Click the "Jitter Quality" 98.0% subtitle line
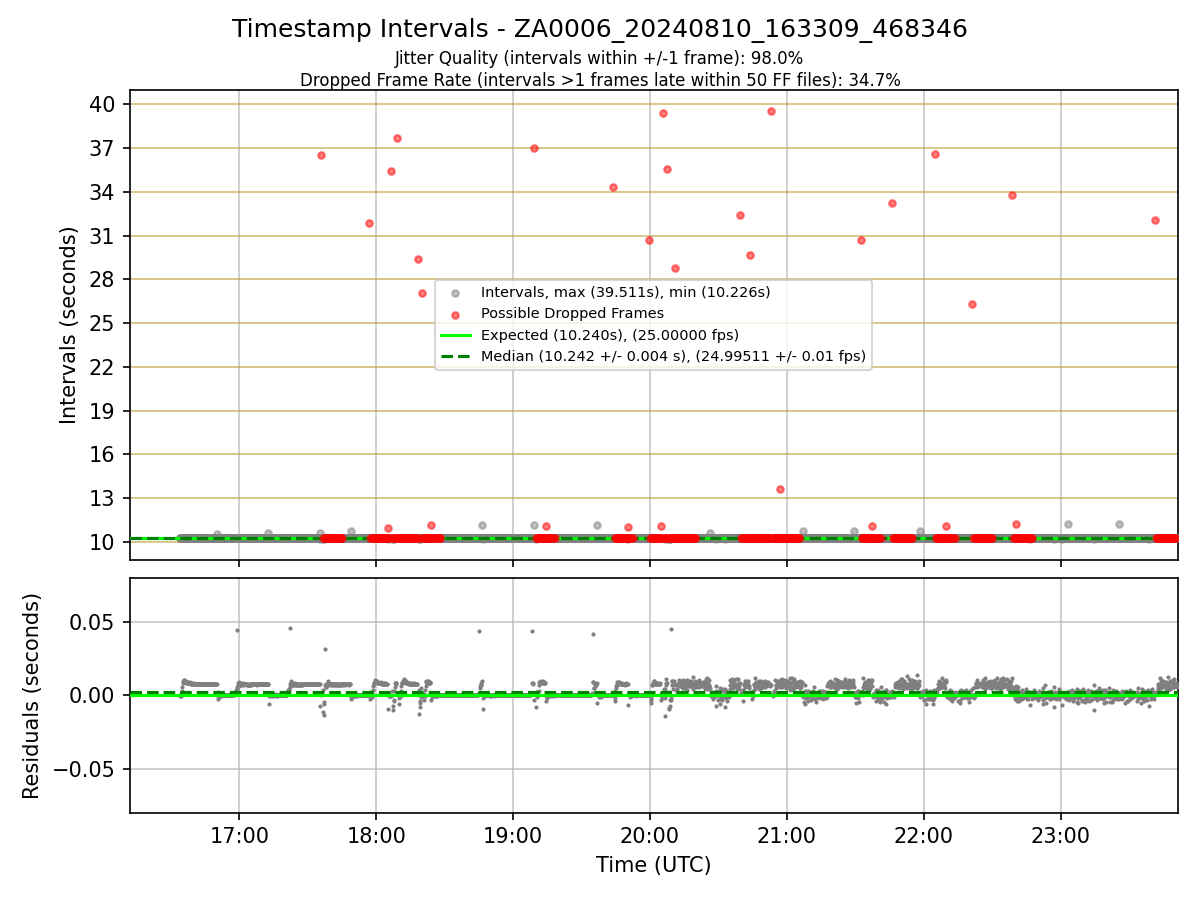Viewport: 1200px width, 900px height. [599, 58]
